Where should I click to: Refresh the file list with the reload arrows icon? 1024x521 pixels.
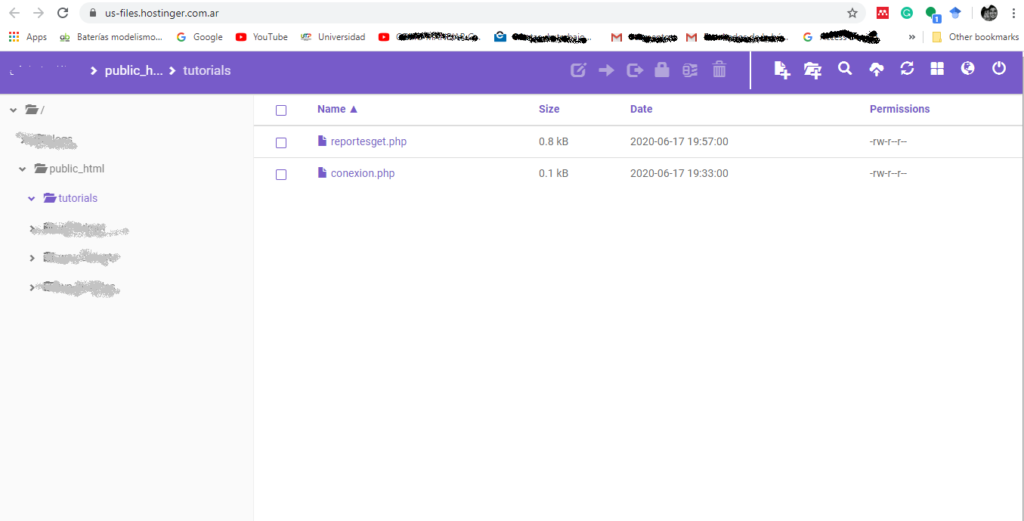tap(907, 70)
